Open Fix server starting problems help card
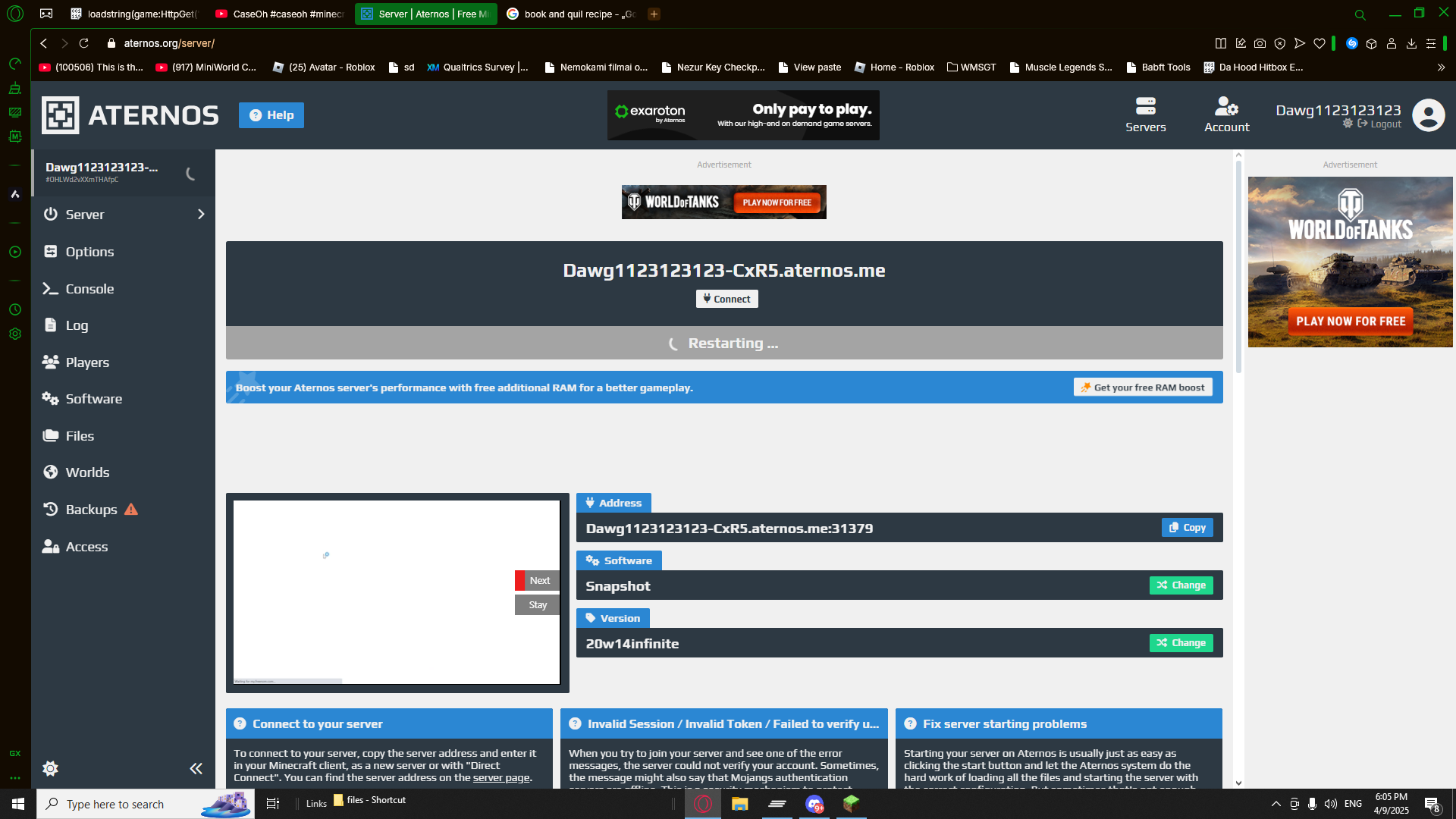Screen dimensions: 1456x819 [x=1059, y=724]
